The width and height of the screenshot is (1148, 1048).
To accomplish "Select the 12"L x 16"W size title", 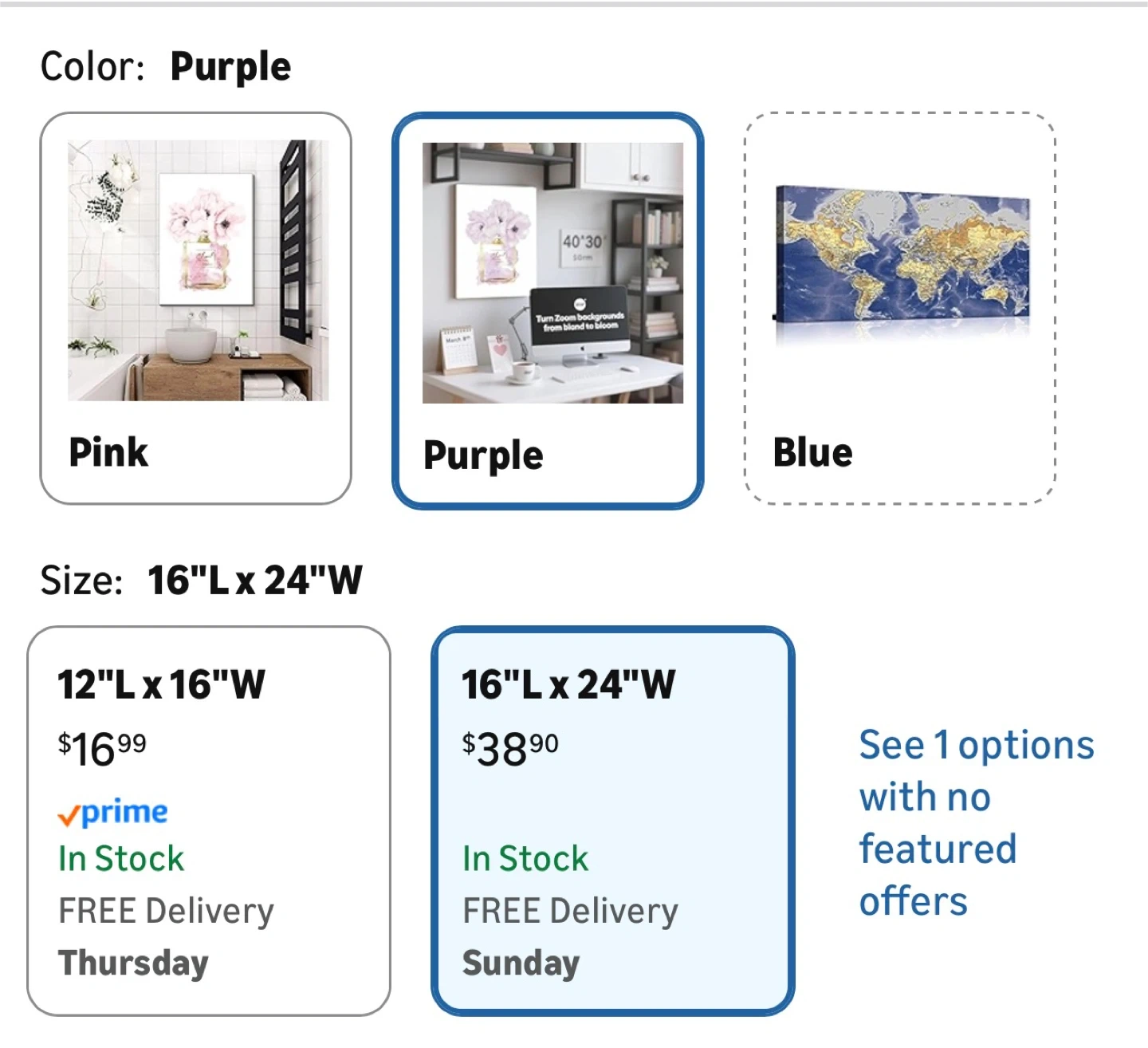I will 161,684.
